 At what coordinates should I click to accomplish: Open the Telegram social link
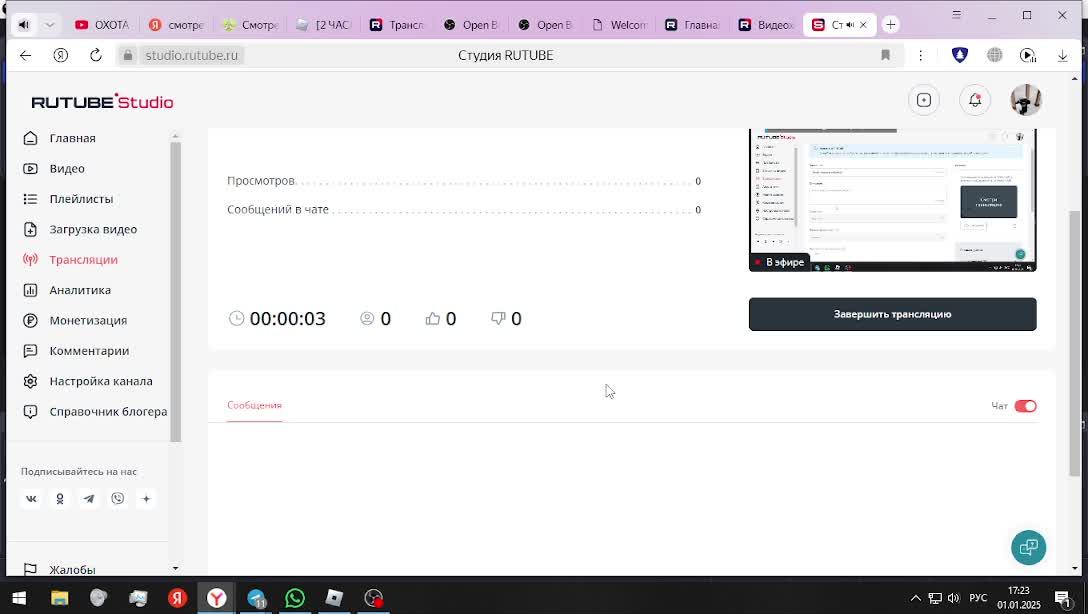tap(90, 499)
